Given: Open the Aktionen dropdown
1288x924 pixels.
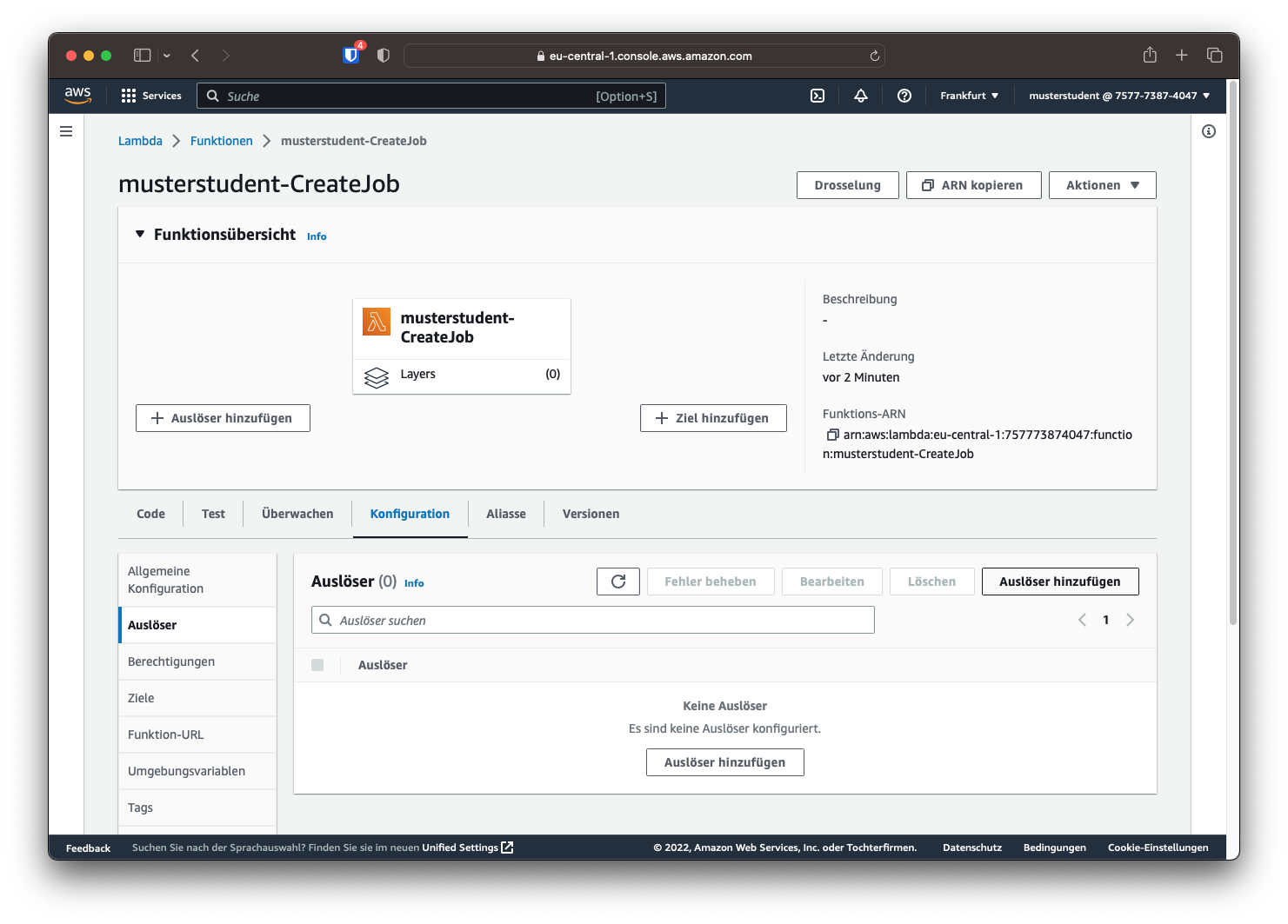Looking at the screenshot, I should 1102,185.
